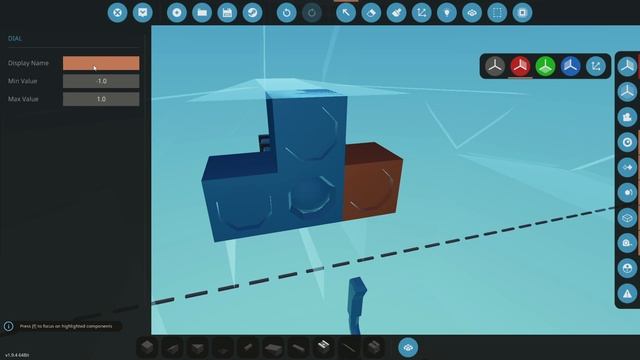Screen dimensions: 640x360
Task: Click the focus on highlighted components hint text
Action: tap(66, 326)
